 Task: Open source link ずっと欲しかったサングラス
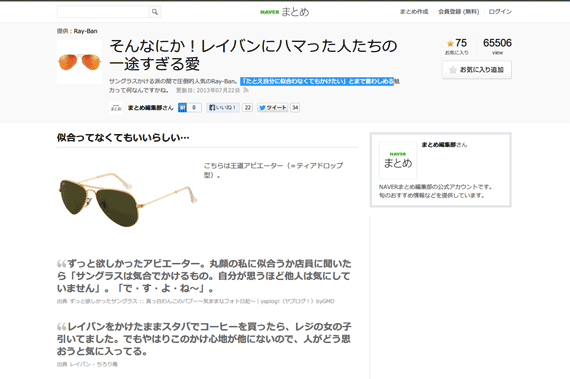click(202, 301)
